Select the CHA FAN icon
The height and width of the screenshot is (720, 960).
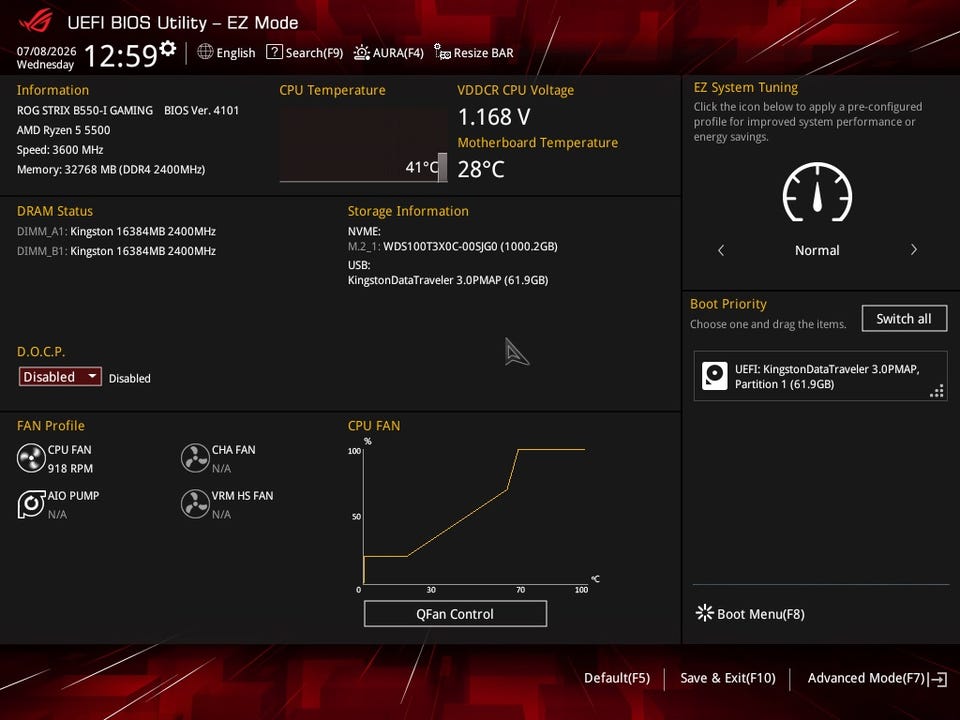[x=195, y=458]
